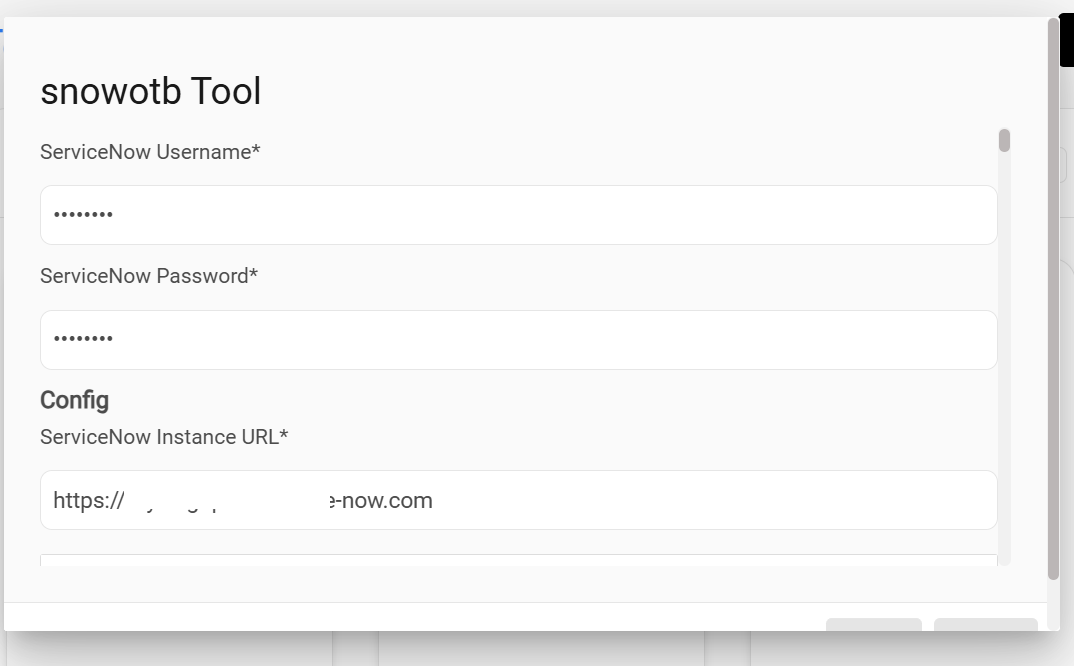Viewport: 1074px width, 666px height.
Task: Click the inner form scrollbar thumb
Action: [1004, 140]
